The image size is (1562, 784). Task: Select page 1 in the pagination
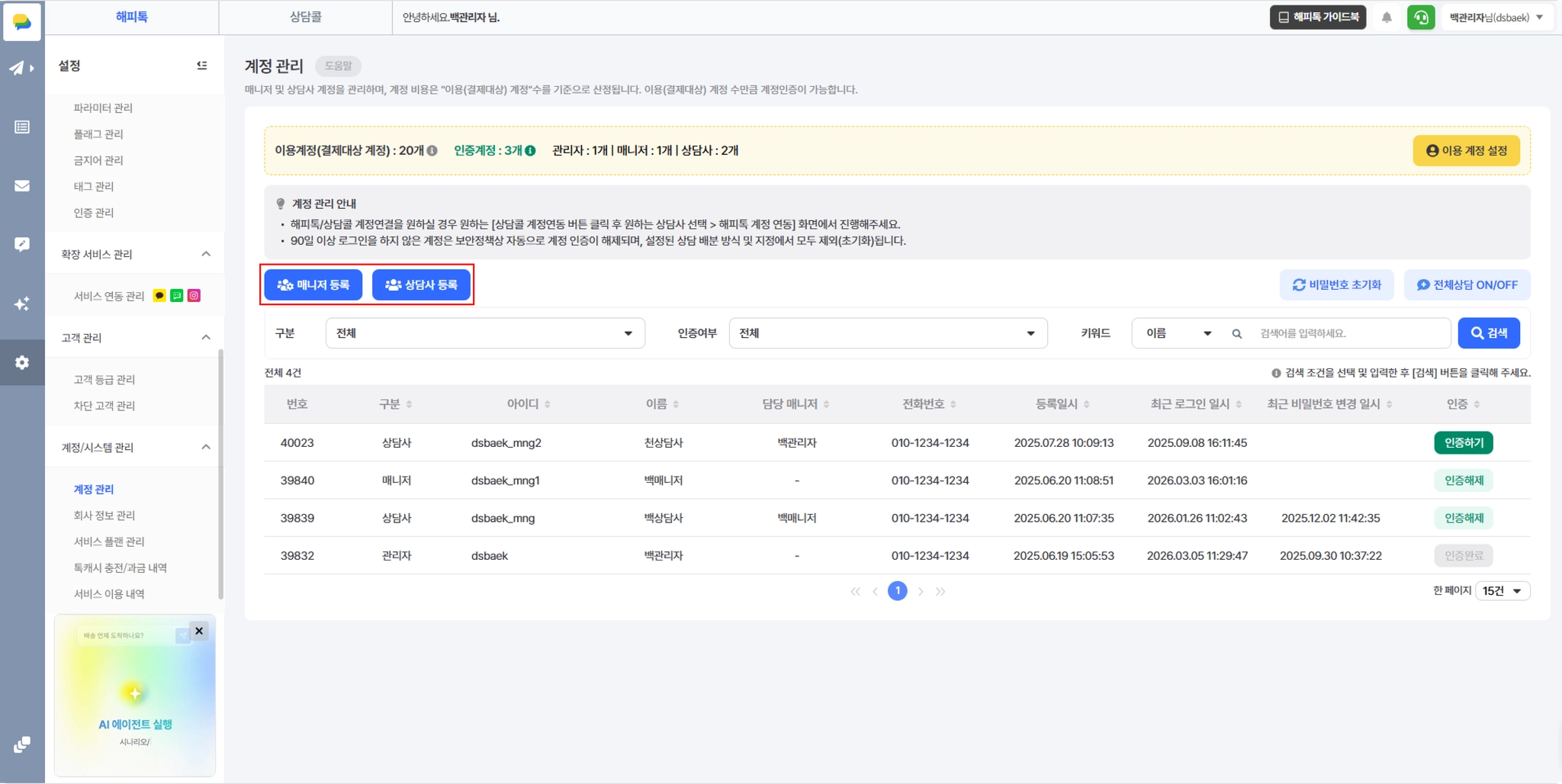(x=898, y=591)
